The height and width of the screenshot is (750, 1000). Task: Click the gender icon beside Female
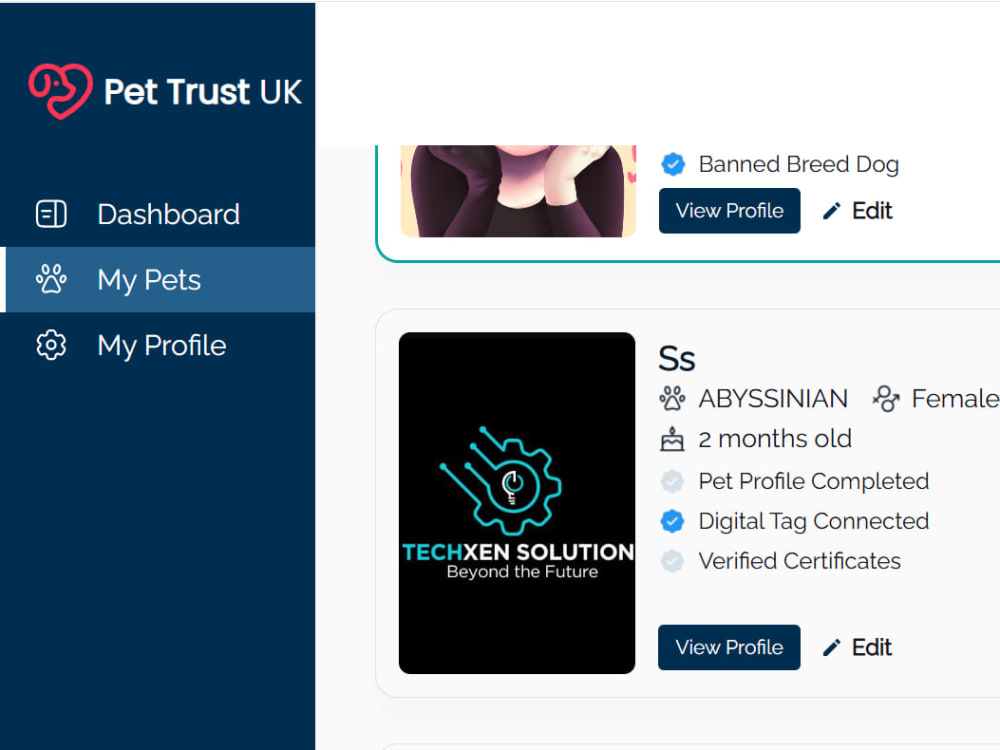pos(886,399)
